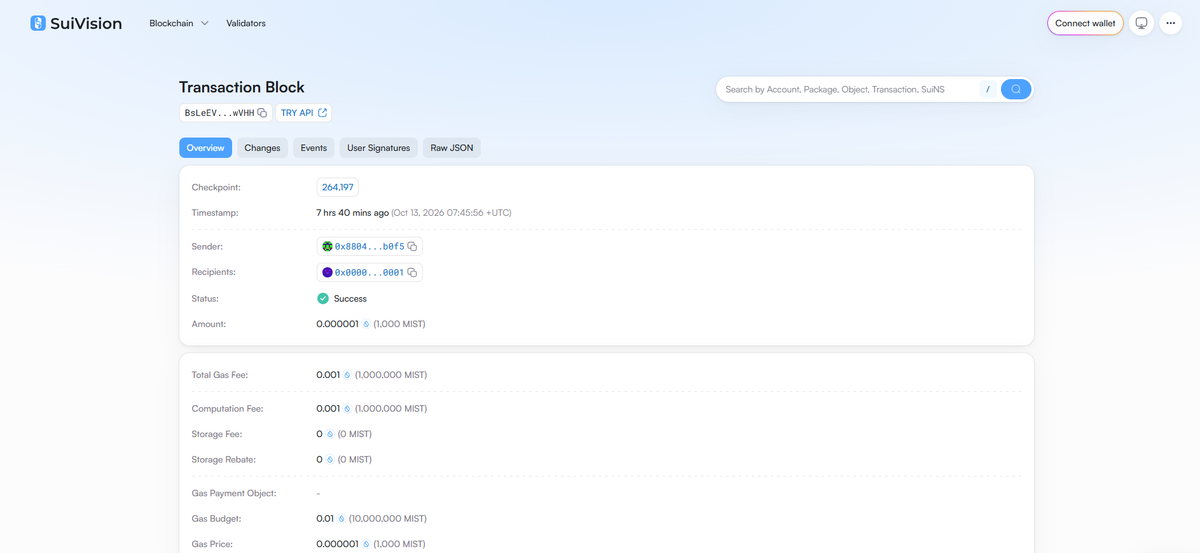Screen dimensions: 1200x553
Task: Click the chevron next to Blockchain
Action: [204, 23]
